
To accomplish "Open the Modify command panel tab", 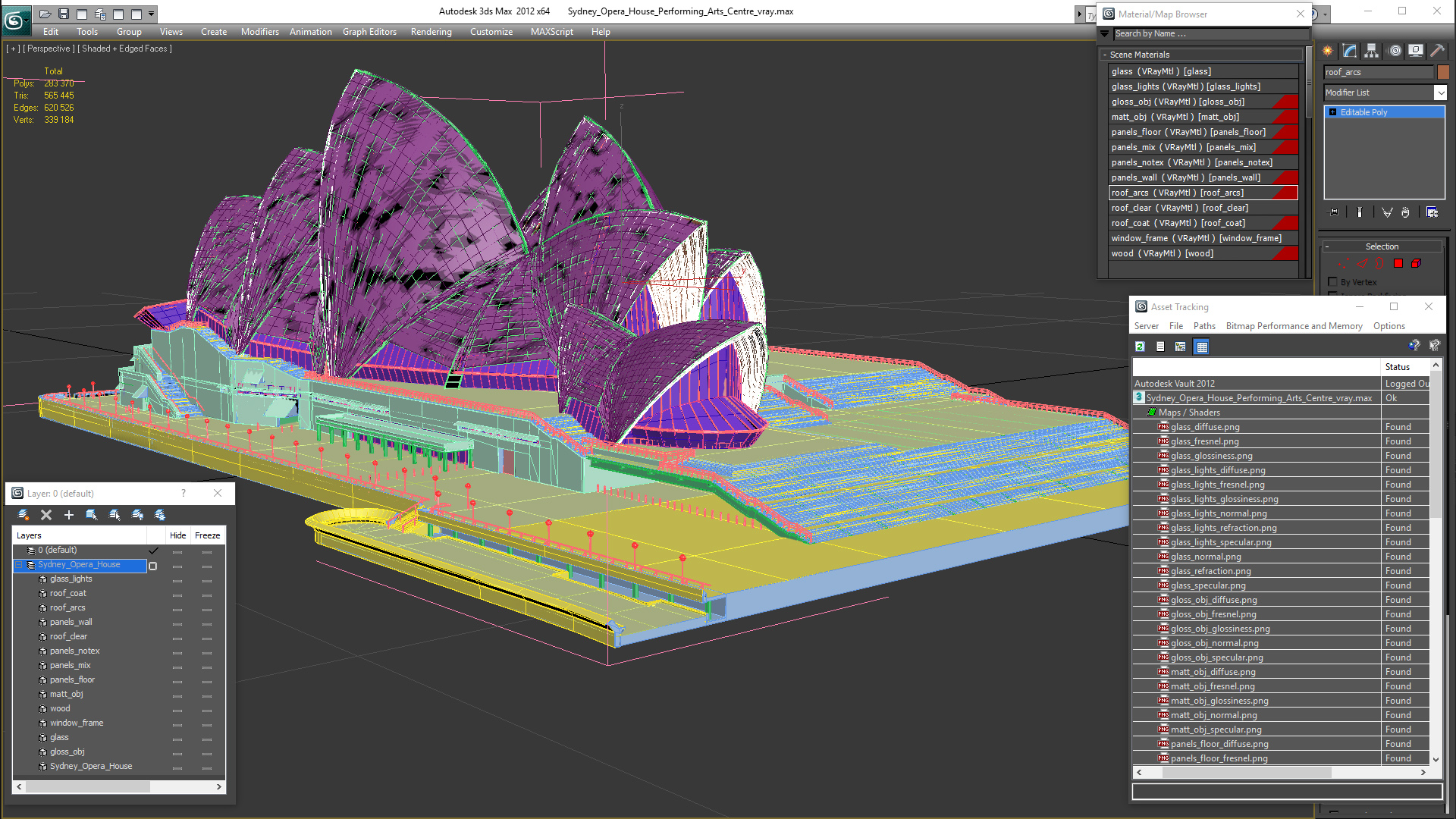I will point(1350,51).
